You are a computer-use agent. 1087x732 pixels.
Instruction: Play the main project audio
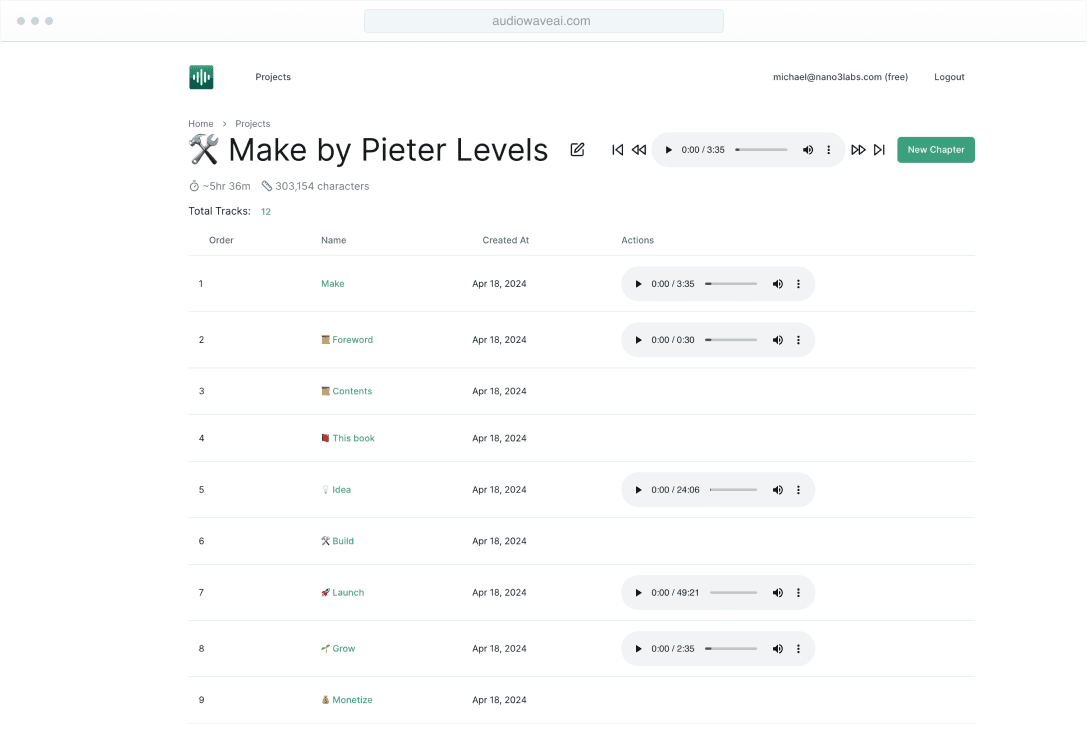pyautogui.click(x=668, y=150)
